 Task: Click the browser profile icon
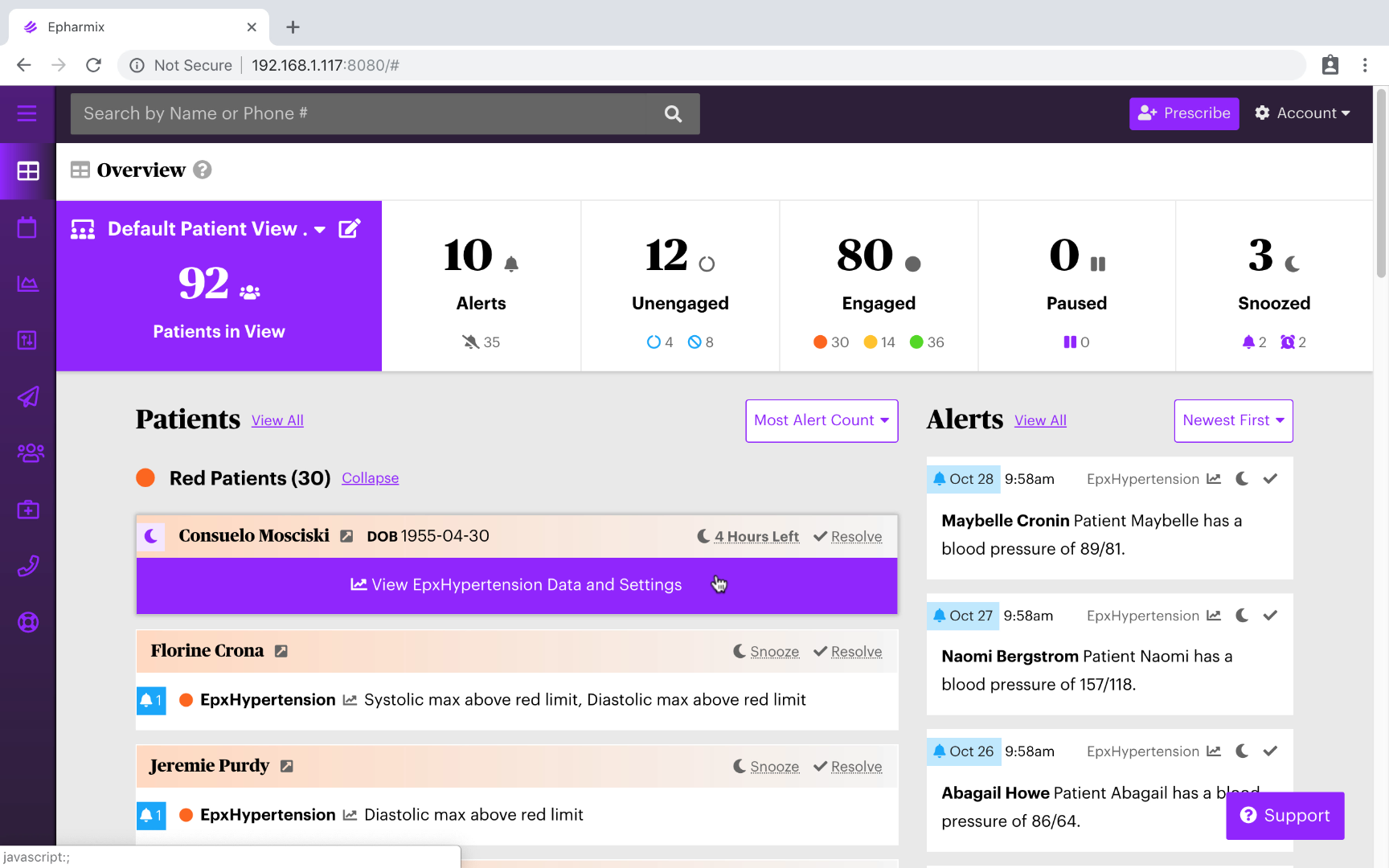[x=1330, y=65]
